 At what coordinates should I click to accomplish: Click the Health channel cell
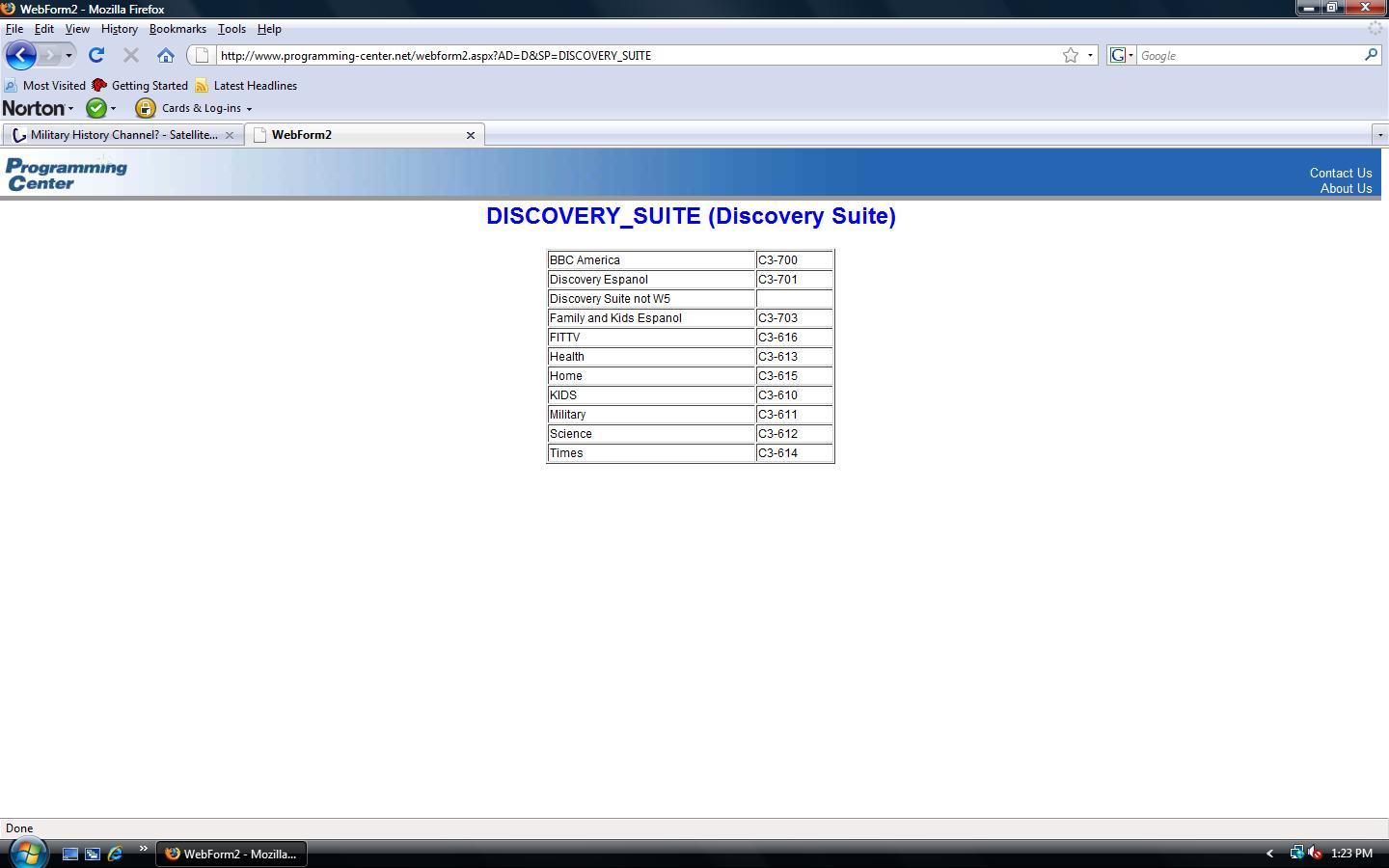[x=651, y=357]
